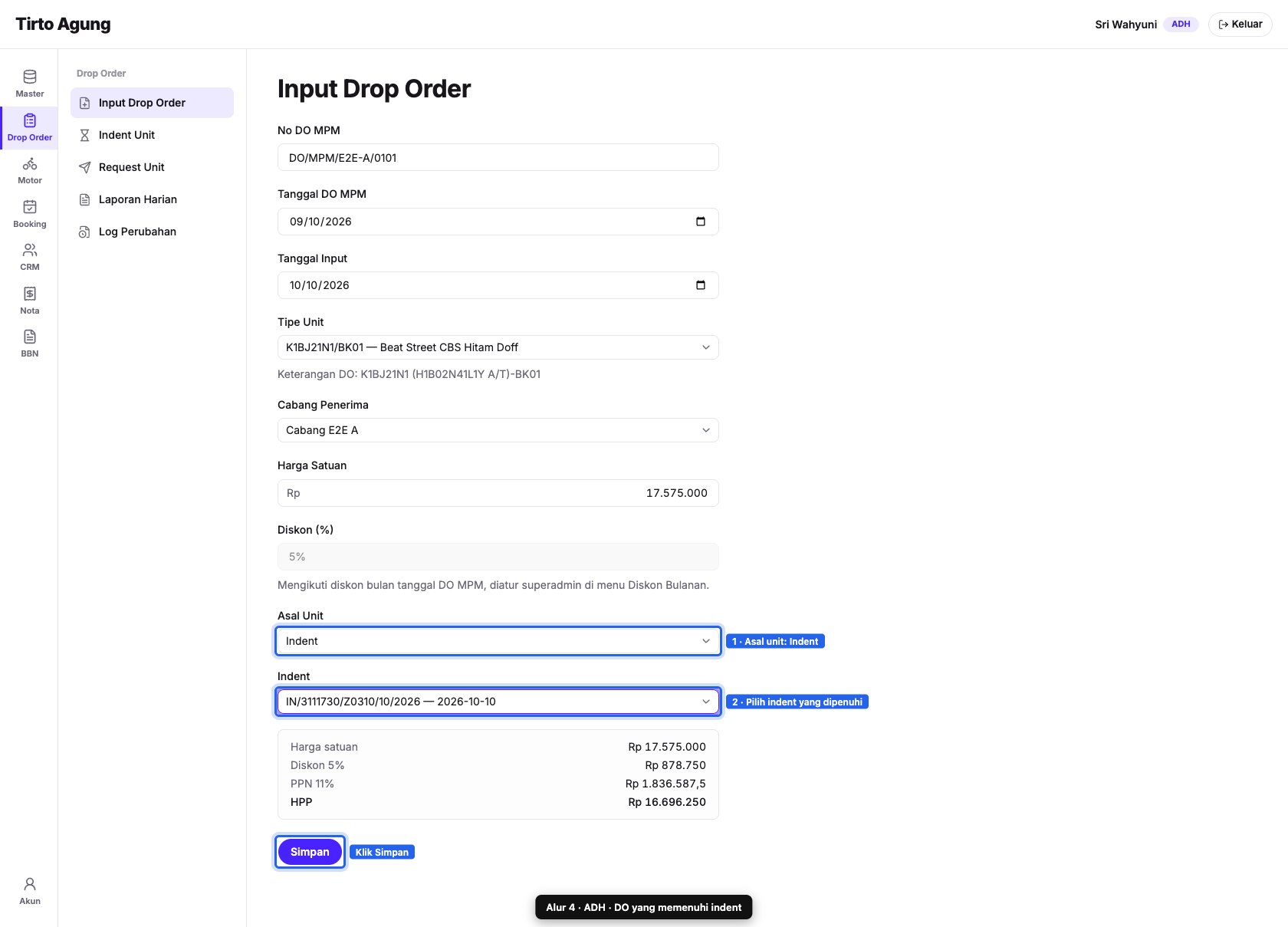Viewport: 1288px width, 927px height.
Task: Select the Nota receipt icon
Action: [x=30, y=294]
